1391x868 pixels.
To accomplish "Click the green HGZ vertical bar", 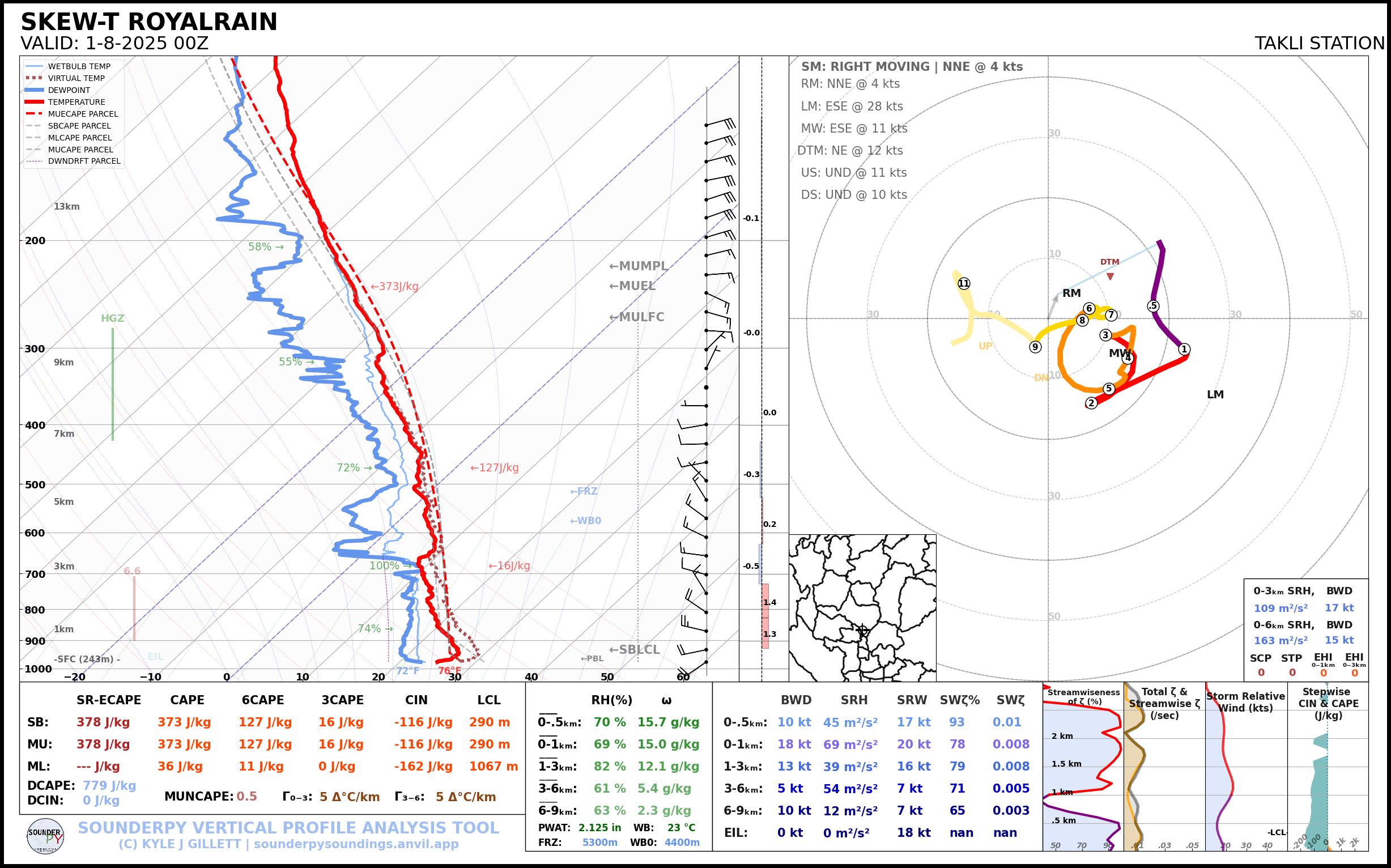I will coord(113,385).
